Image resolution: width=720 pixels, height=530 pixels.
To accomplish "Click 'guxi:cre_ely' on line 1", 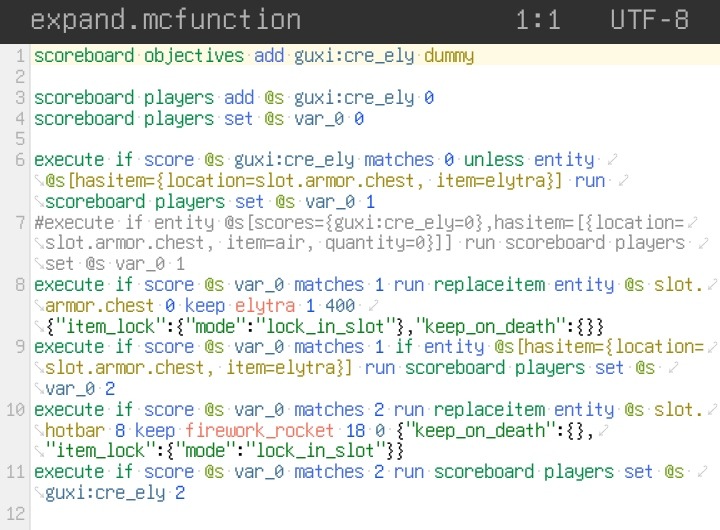I will 354,56.
